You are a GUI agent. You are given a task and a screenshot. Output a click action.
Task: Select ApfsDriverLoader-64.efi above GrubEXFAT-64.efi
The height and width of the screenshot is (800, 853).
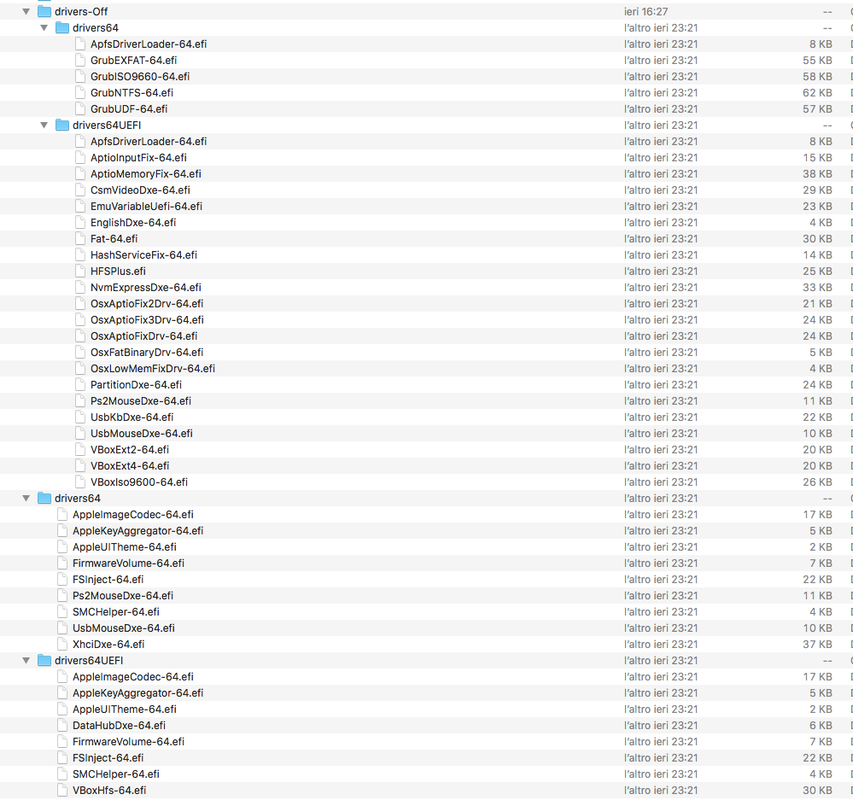(x=149, y=44)
